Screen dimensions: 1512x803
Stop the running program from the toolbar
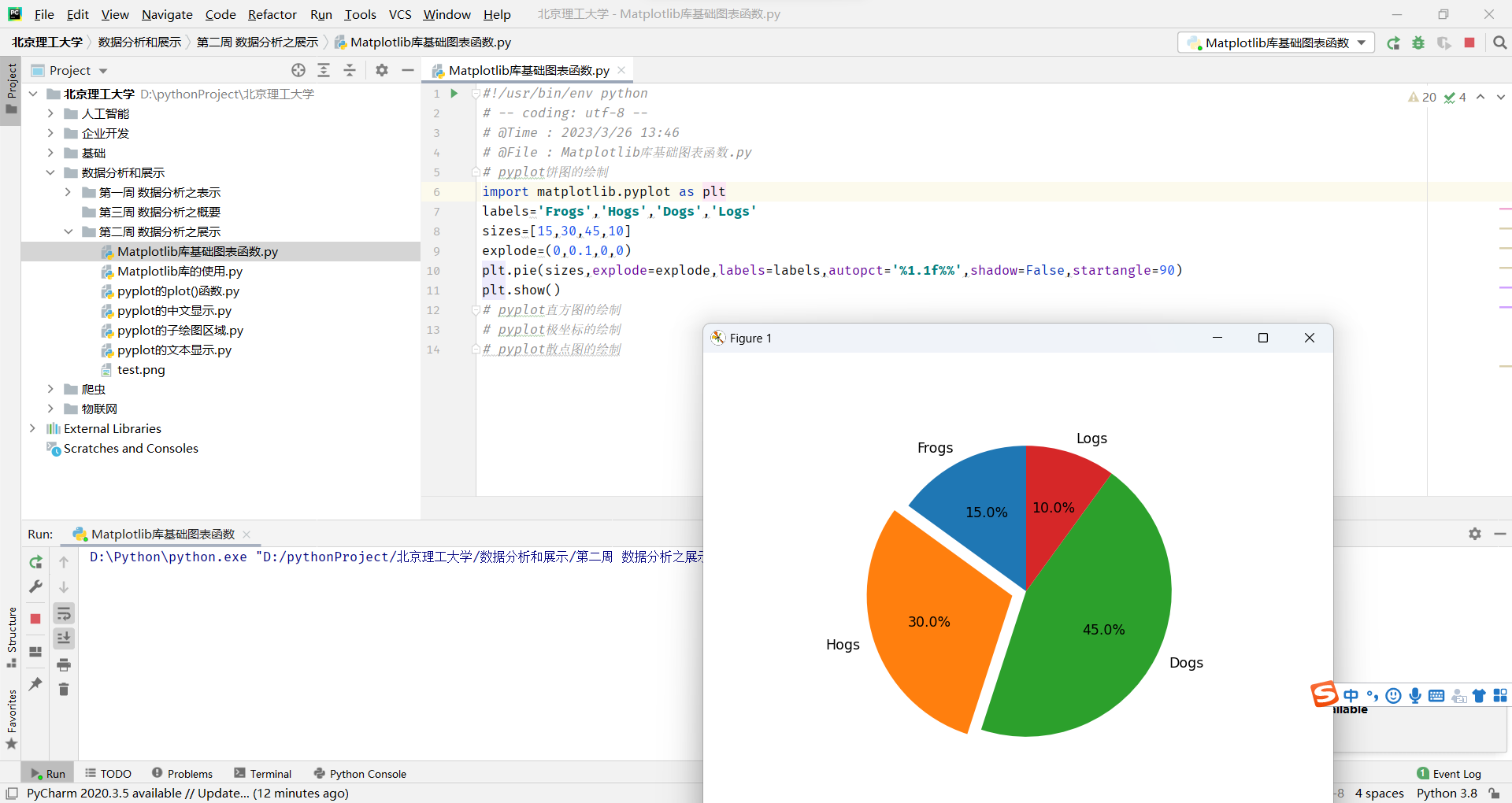point(1469,43)
